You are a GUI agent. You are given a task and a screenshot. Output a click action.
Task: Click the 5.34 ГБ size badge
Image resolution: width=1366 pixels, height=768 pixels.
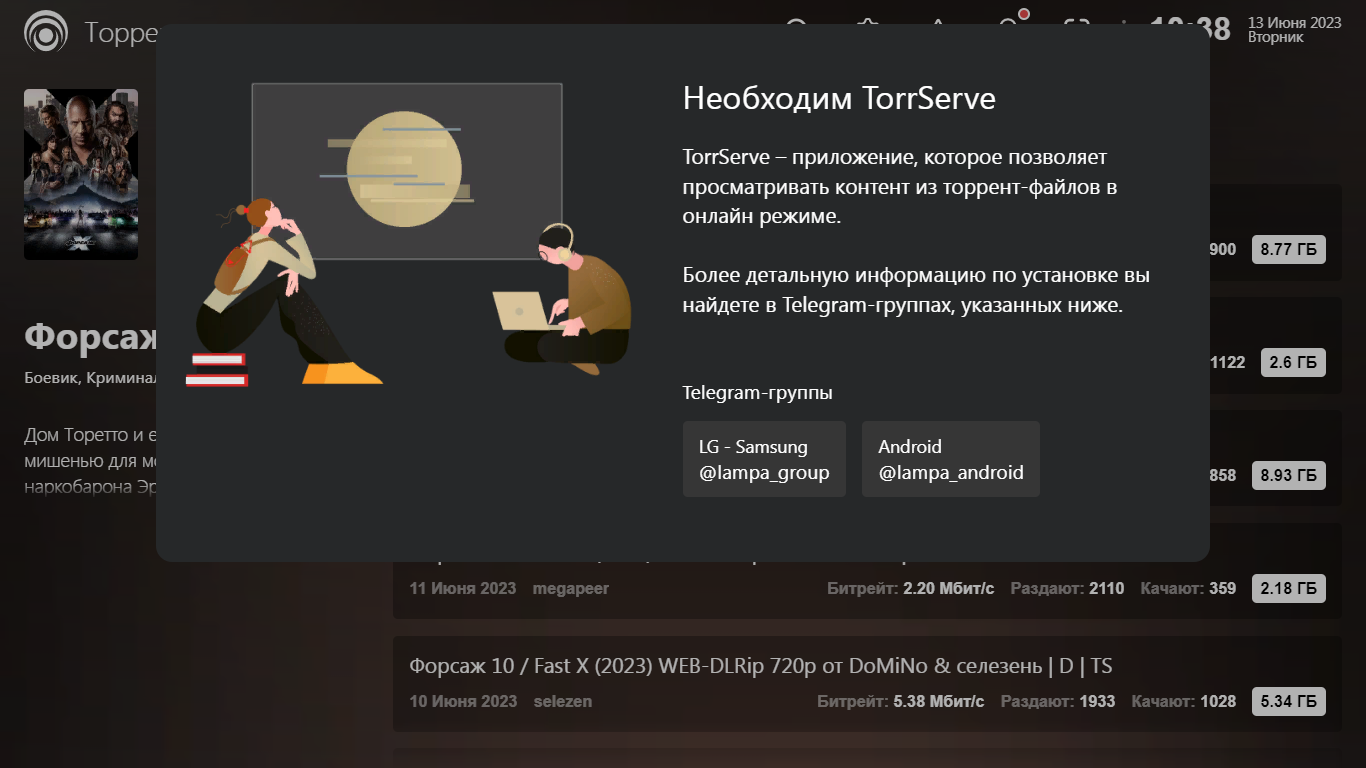coord(1289,701)
